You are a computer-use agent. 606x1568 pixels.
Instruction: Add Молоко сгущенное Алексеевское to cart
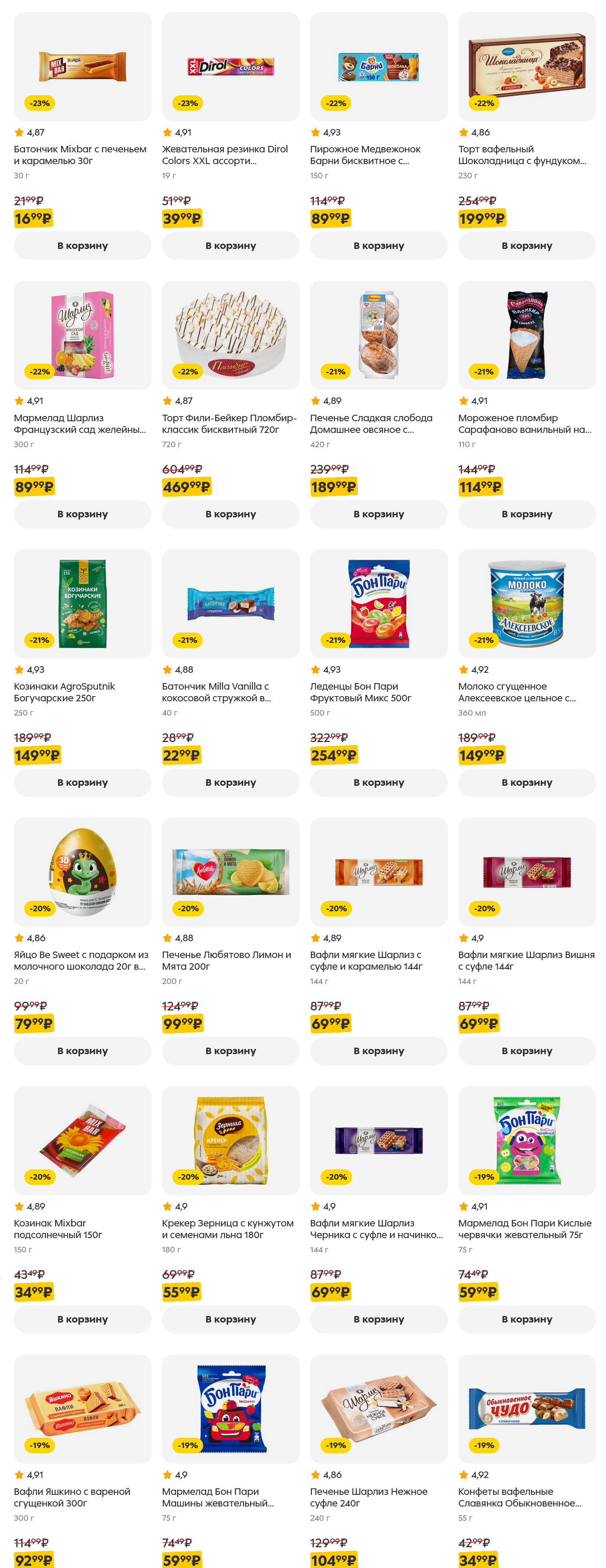[x=526, y=783]
